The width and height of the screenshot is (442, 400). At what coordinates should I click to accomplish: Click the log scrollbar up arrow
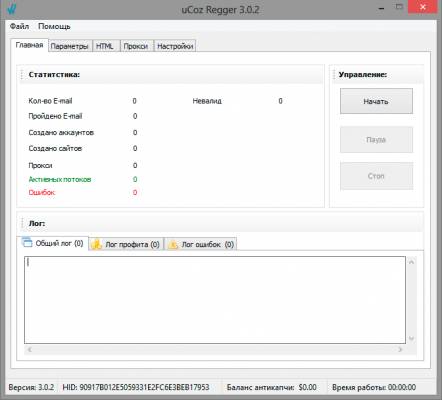(411, 262)
